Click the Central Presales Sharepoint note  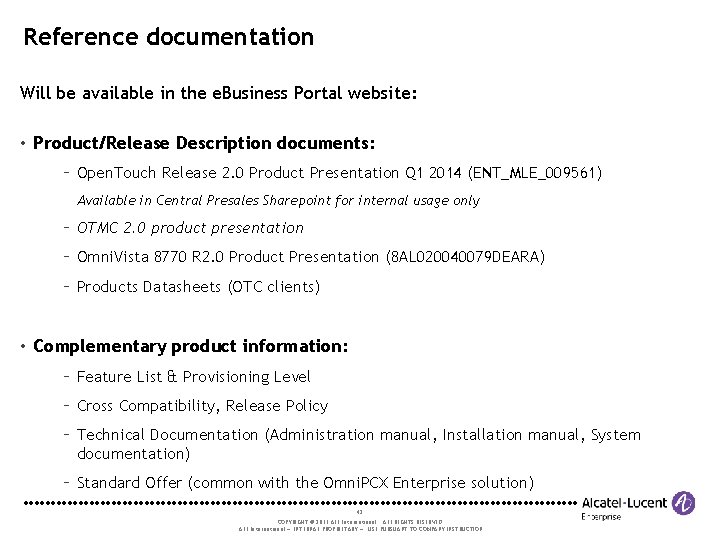coord(278,200)
